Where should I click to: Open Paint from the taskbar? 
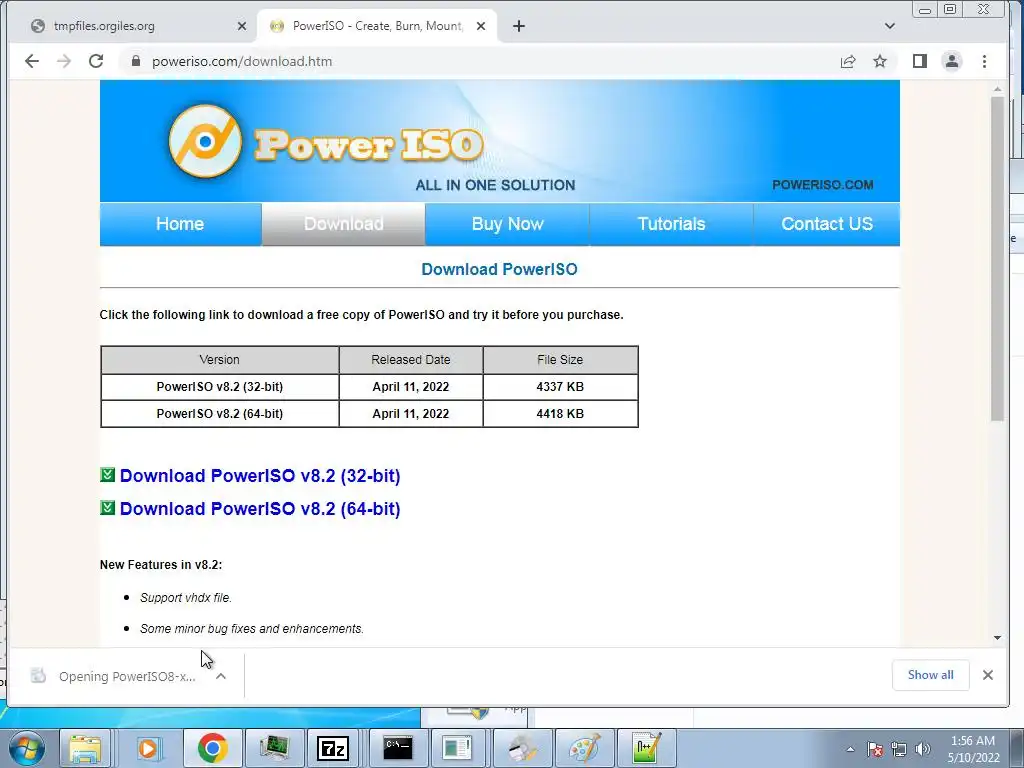[x=584, y=748]
